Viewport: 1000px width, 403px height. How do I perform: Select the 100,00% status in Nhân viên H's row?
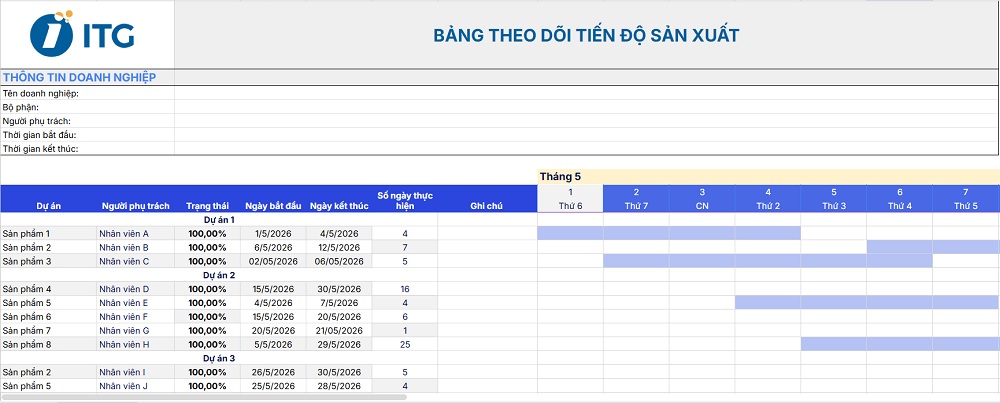[207, 344]
